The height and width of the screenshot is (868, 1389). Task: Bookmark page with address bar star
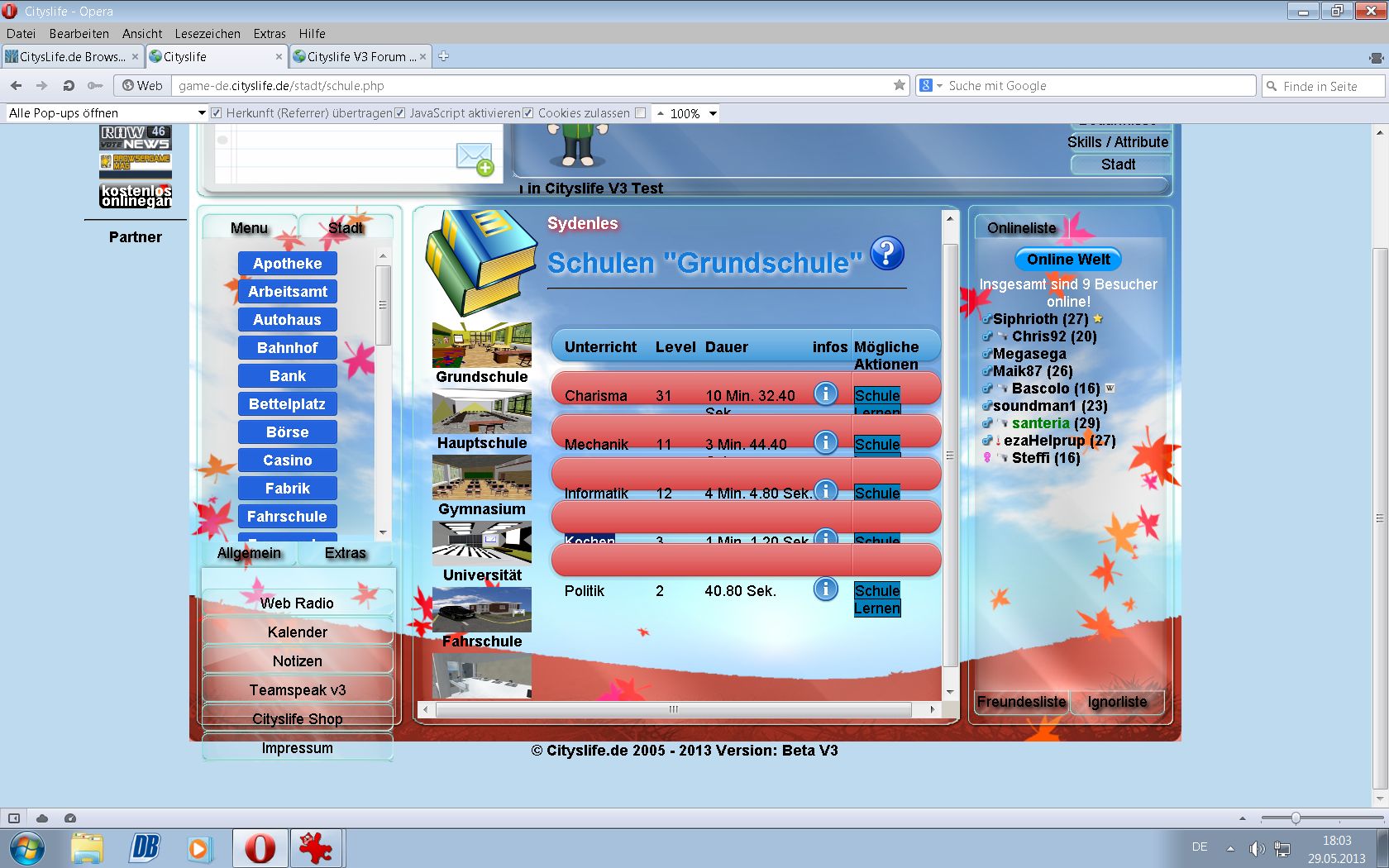coord(899,85)
